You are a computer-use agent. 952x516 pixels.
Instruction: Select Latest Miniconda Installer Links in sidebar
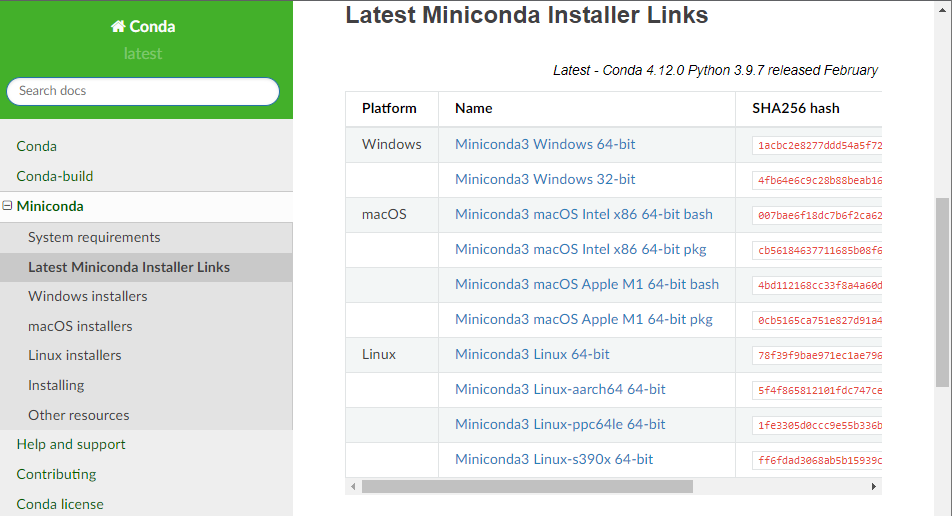(129, 267)
